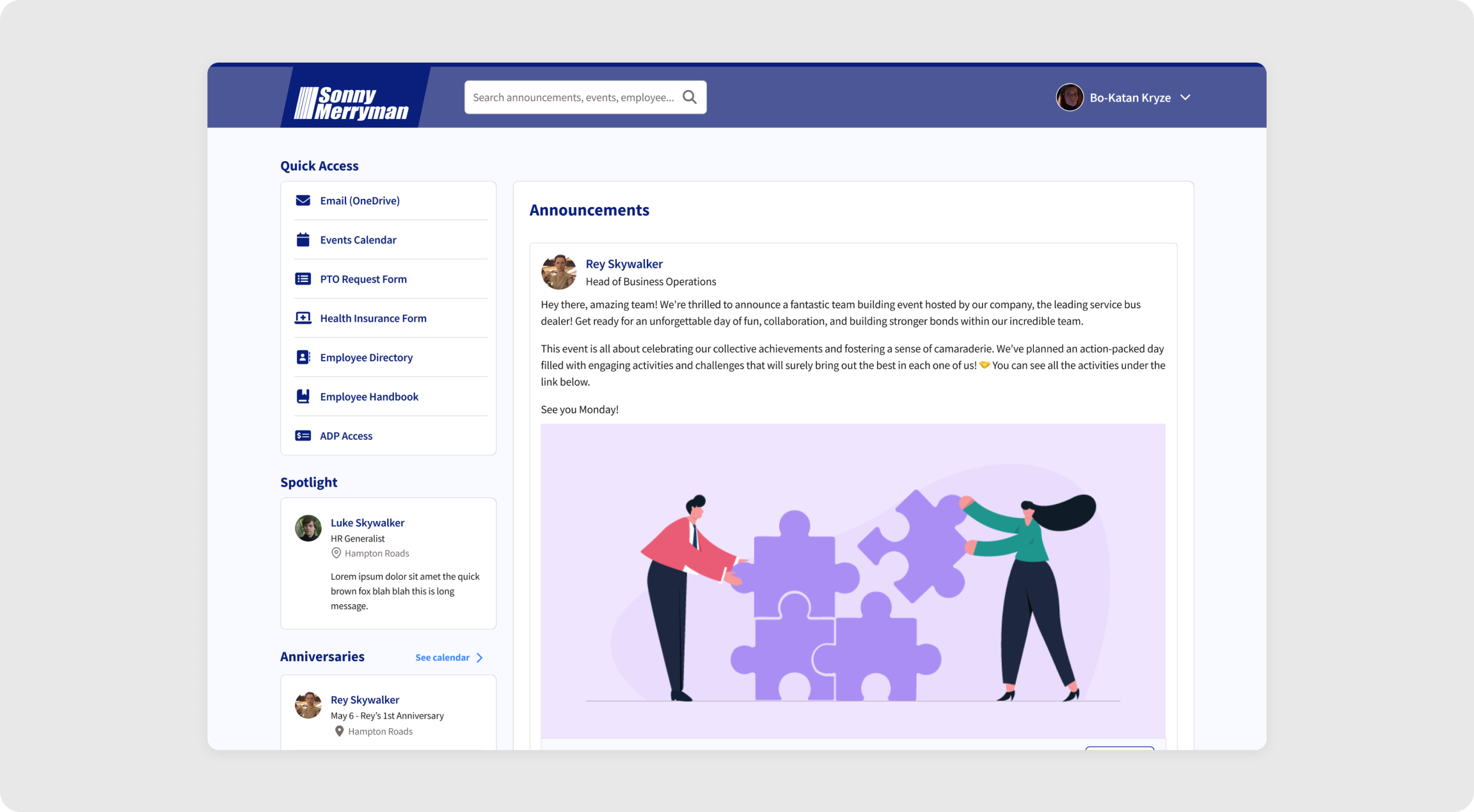
Task: Open Bo-Katan Kryze profile avatar
Action: 1070,97
